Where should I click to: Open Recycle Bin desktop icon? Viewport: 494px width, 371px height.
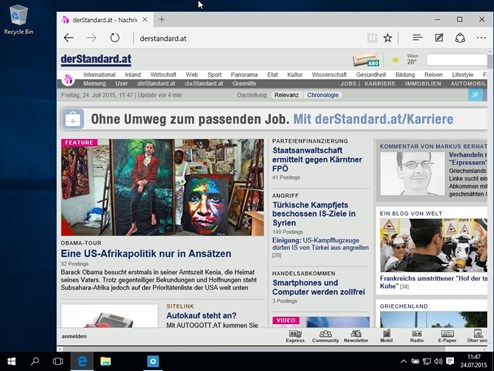19,20
